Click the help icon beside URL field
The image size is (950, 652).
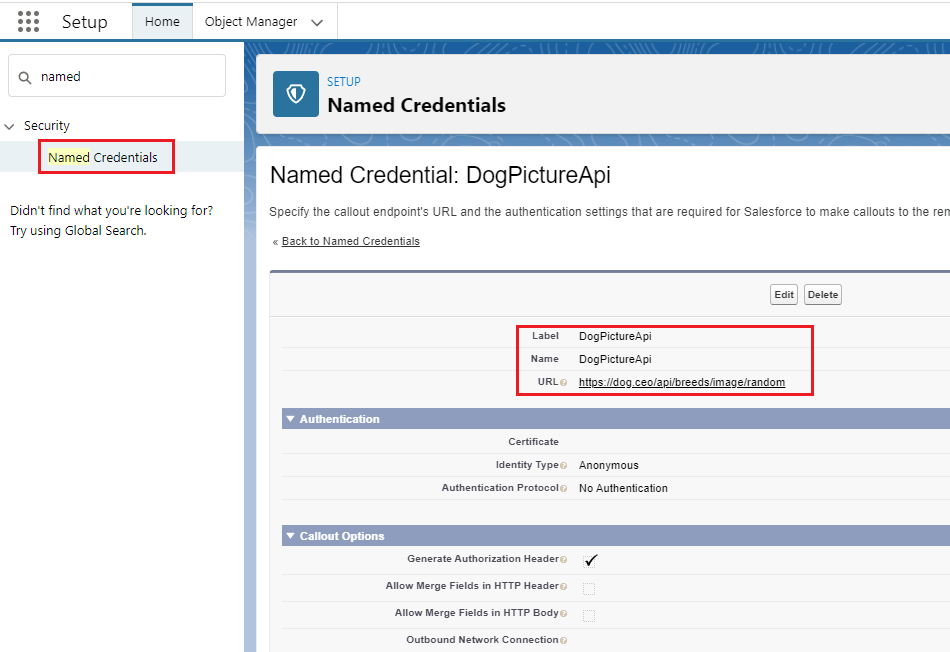click(562, 383)
